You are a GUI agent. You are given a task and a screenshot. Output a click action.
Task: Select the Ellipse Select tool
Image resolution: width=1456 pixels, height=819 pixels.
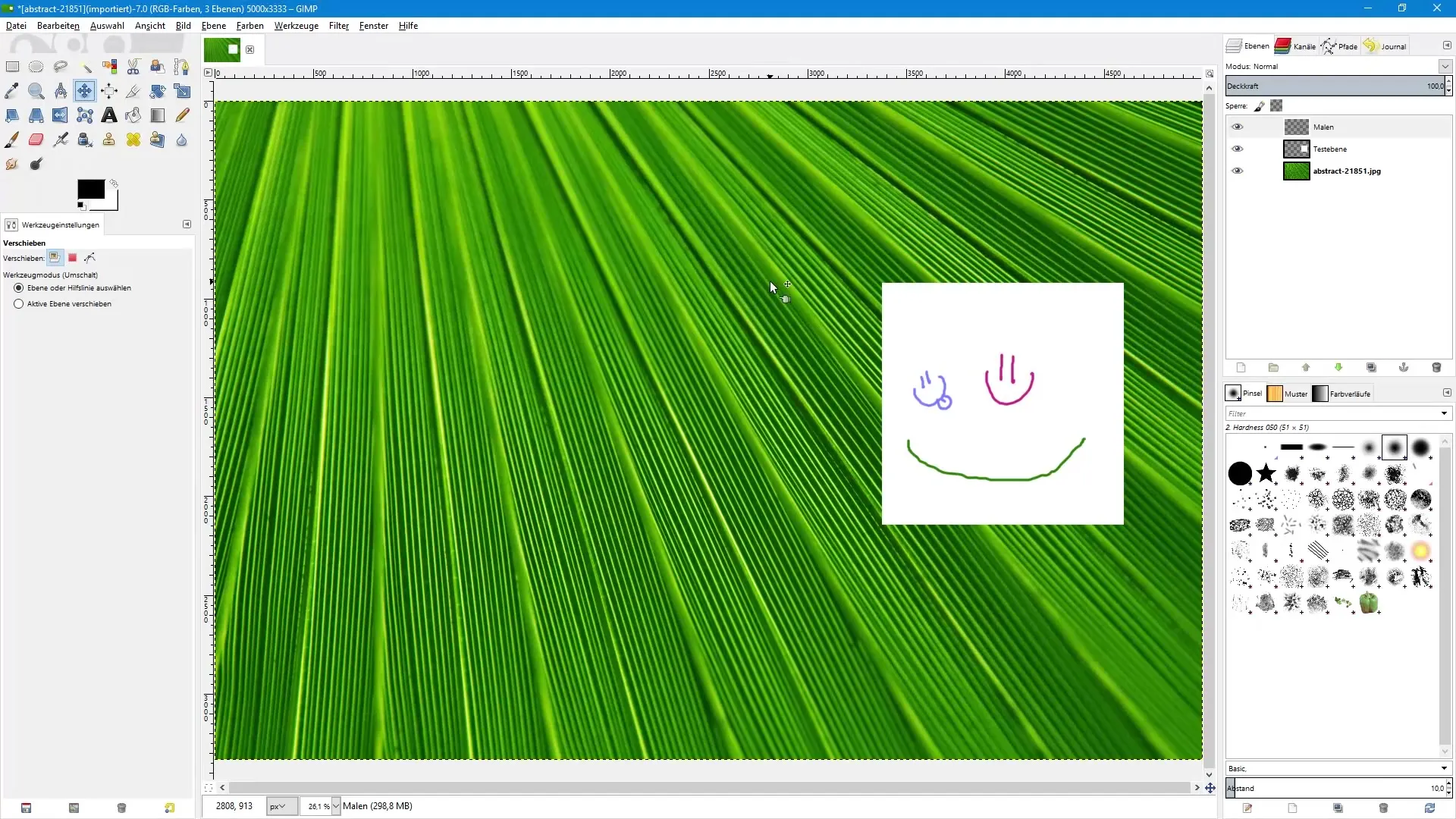pos(36,67)
